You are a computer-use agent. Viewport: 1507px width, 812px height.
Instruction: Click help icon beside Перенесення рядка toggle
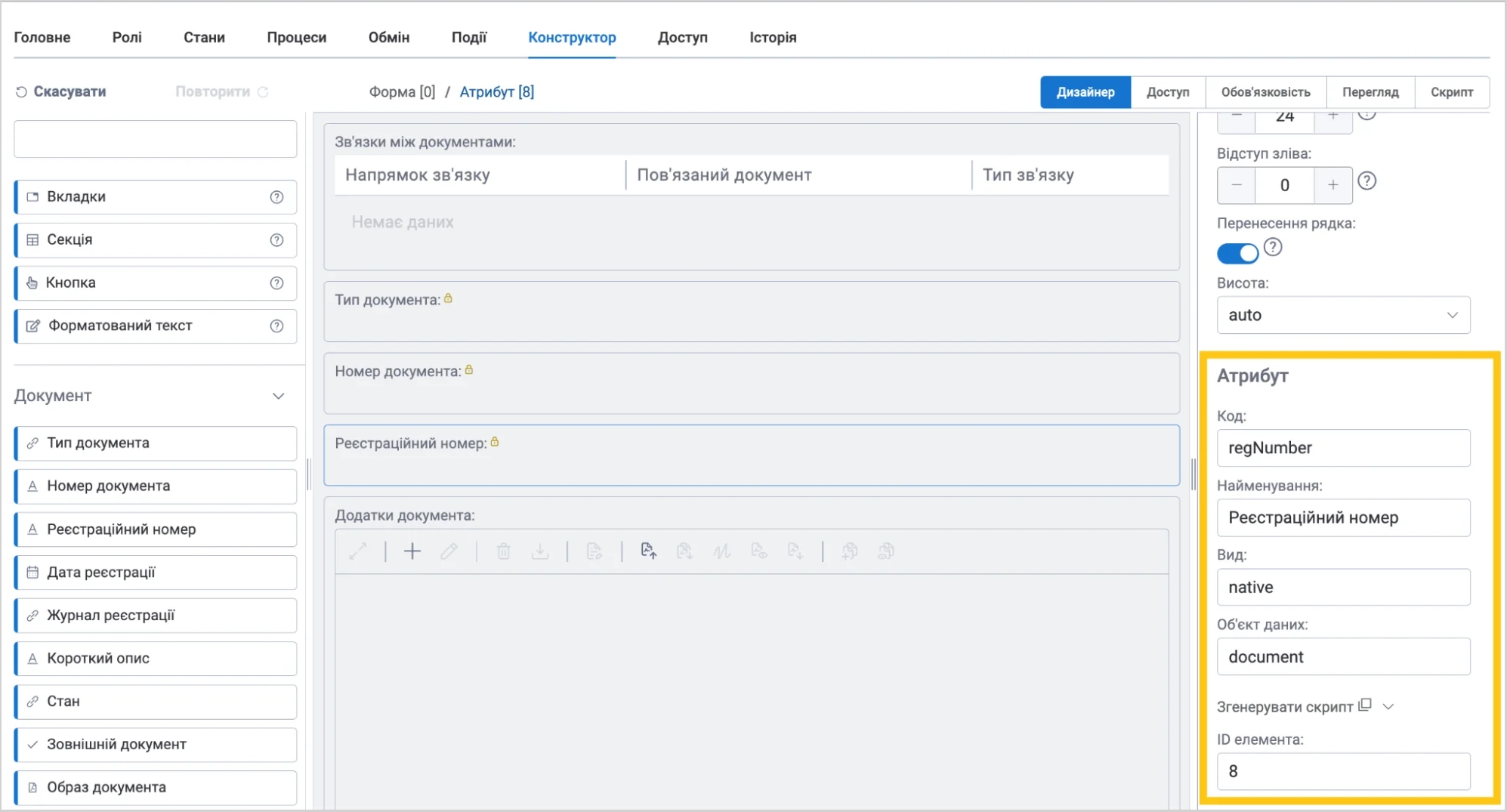click(x=1273, y=247)
